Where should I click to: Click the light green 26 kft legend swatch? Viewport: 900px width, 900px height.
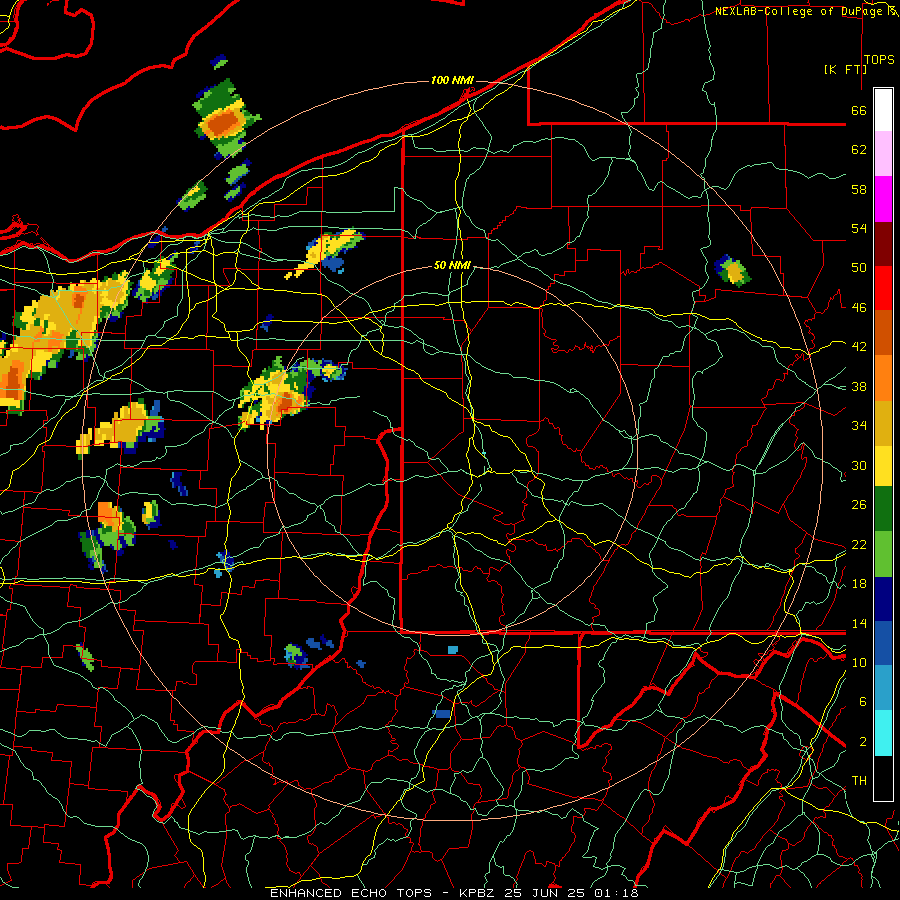pos(883,554)
